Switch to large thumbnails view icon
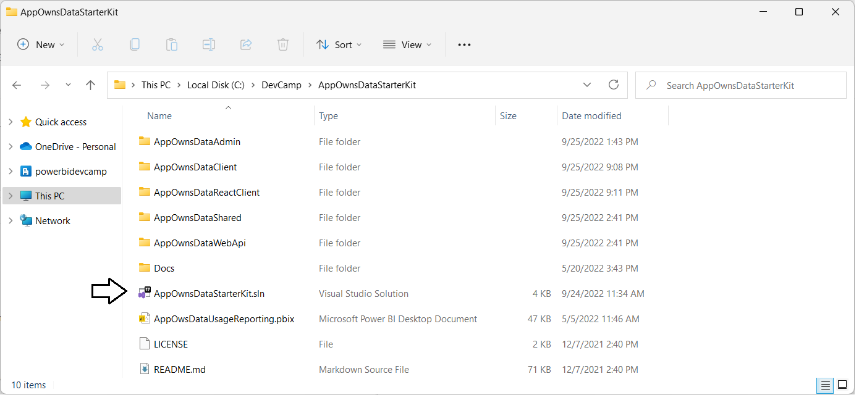 pos(843,385)
